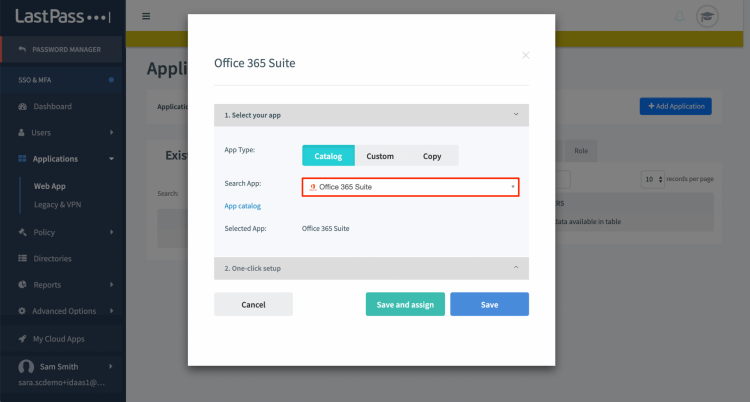Click the LastPass logo

point(63,17)
